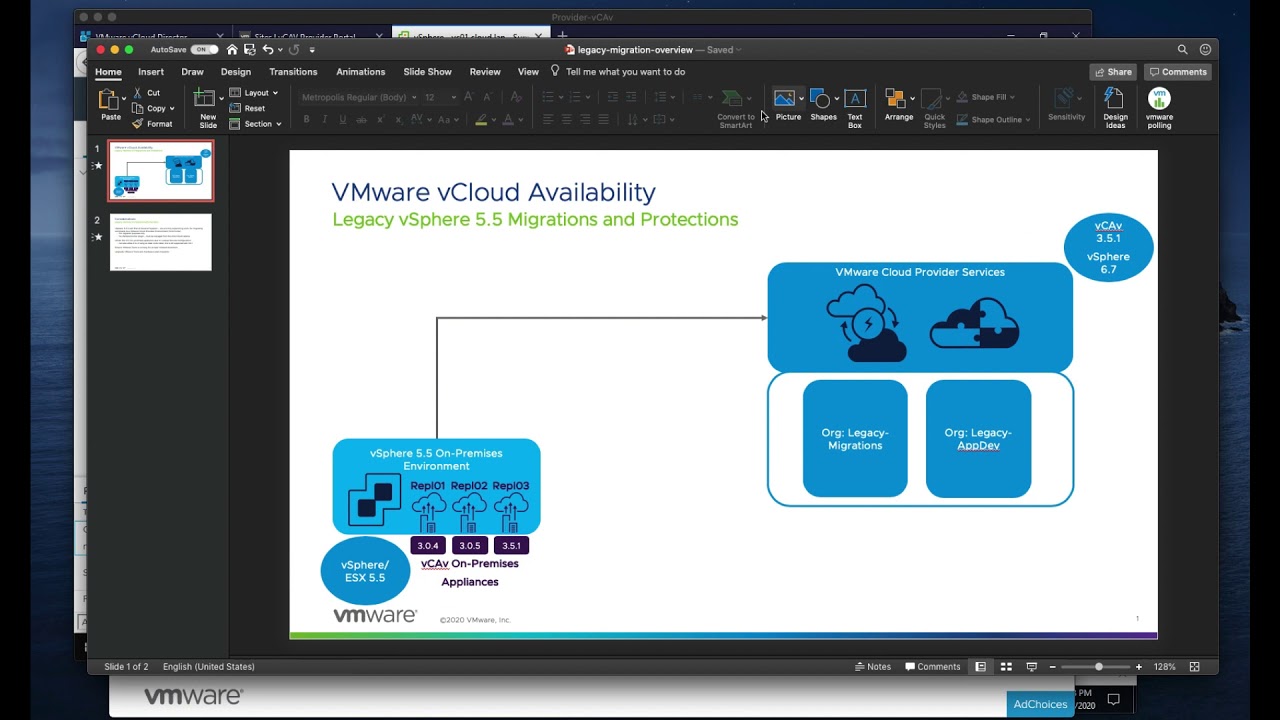This screenshot has width=1280, height=720.
Task: Toggle Normal view in status bar
Action: (x=980, y=667)
